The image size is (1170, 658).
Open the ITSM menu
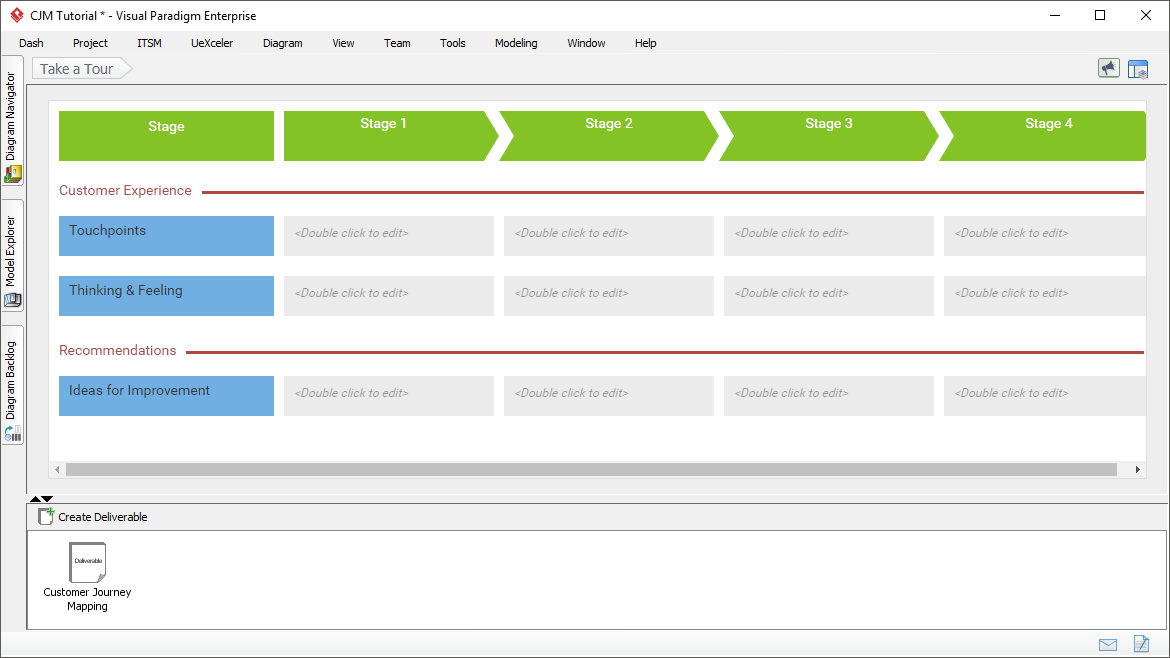(x=149, y=43)
